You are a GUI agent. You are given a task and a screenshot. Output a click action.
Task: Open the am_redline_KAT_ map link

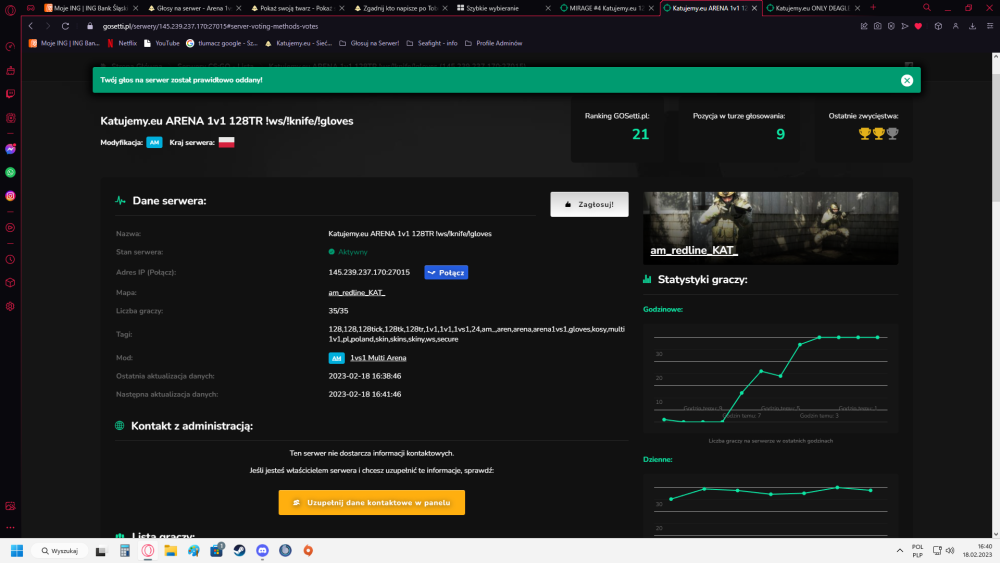point(357,293)
